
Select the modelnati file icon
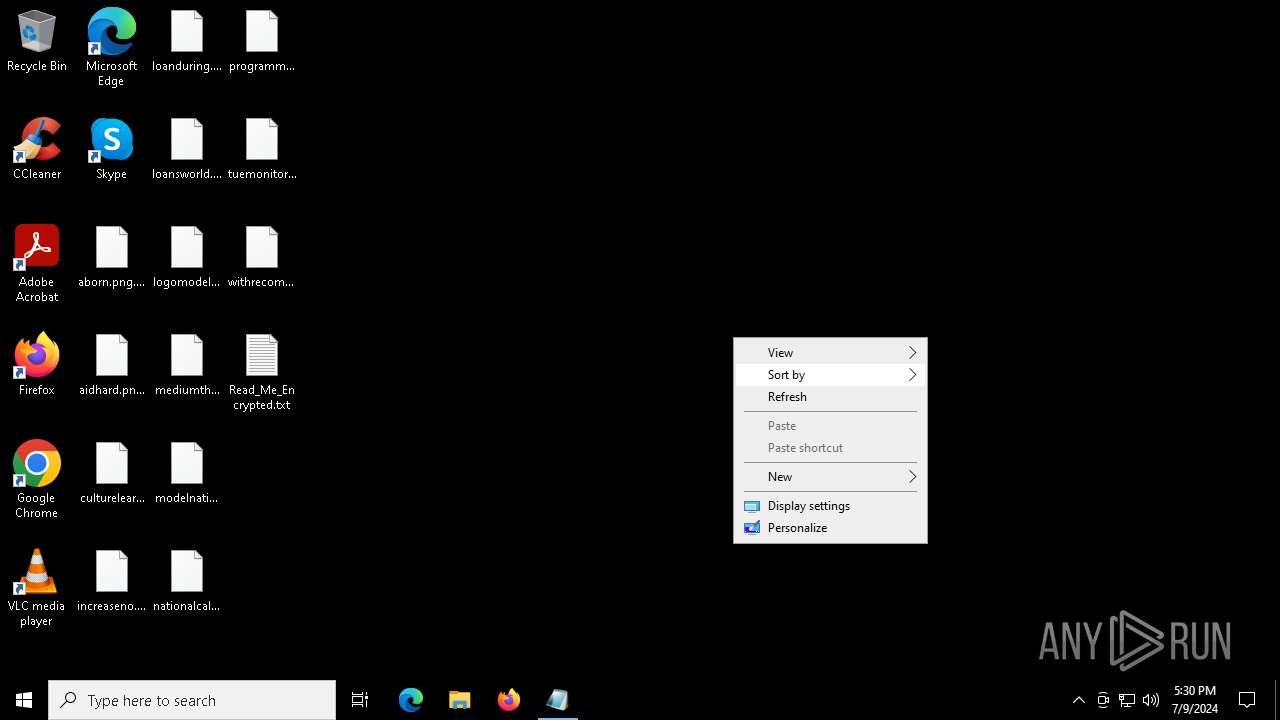187,474
